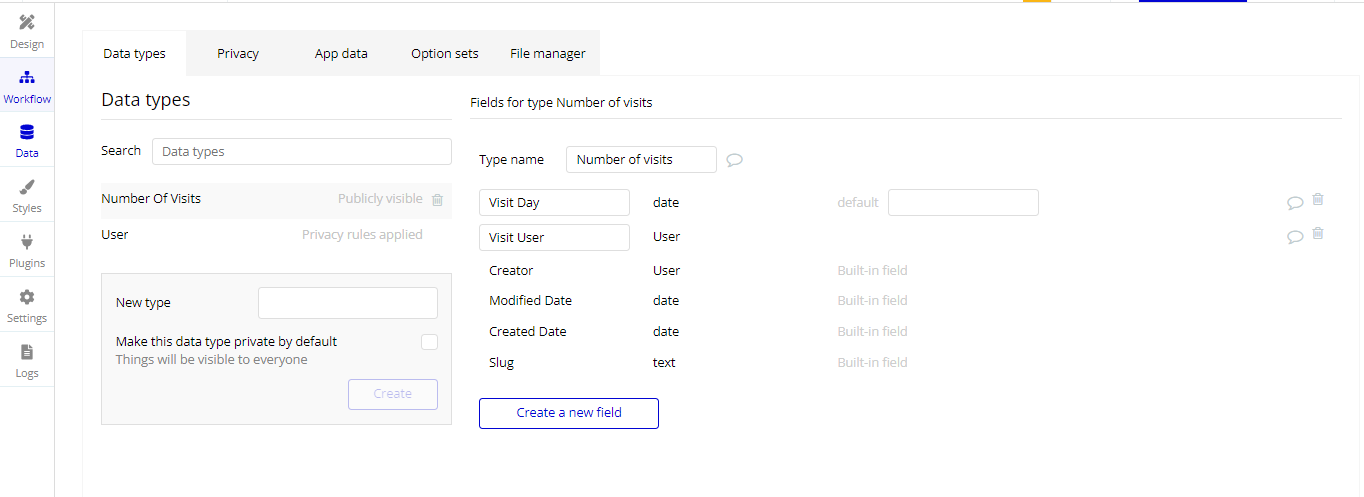The width and height of the screenshot is (1364, 497).
Task: Open the Plugins plug icon
Action: (27, 242)
